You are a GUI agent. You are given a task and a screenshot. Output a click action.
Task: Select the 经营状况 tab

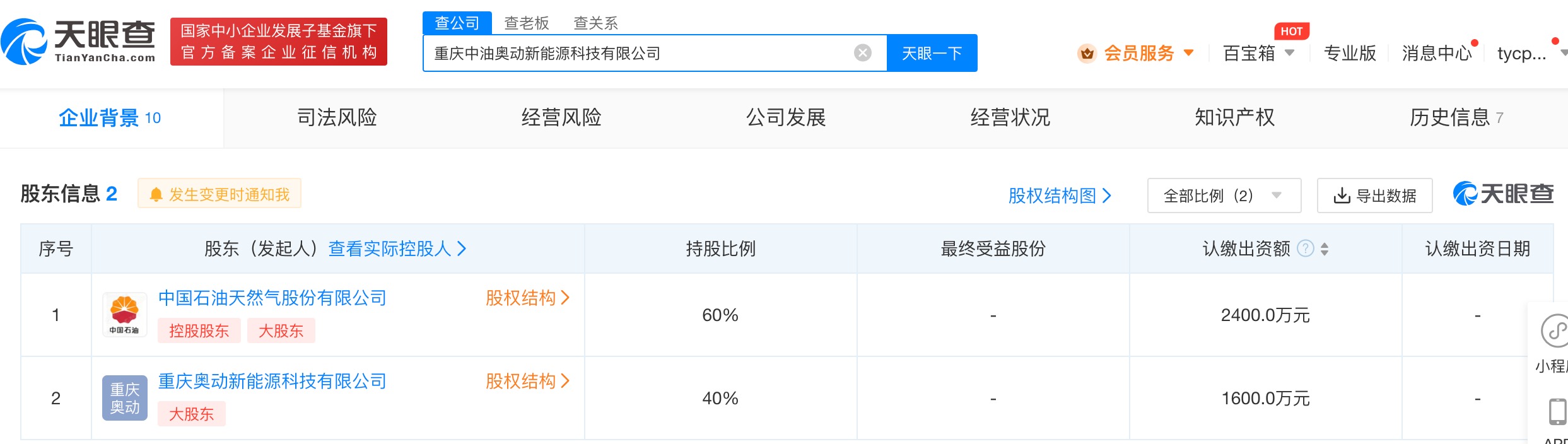click(x=1010, y=118)
